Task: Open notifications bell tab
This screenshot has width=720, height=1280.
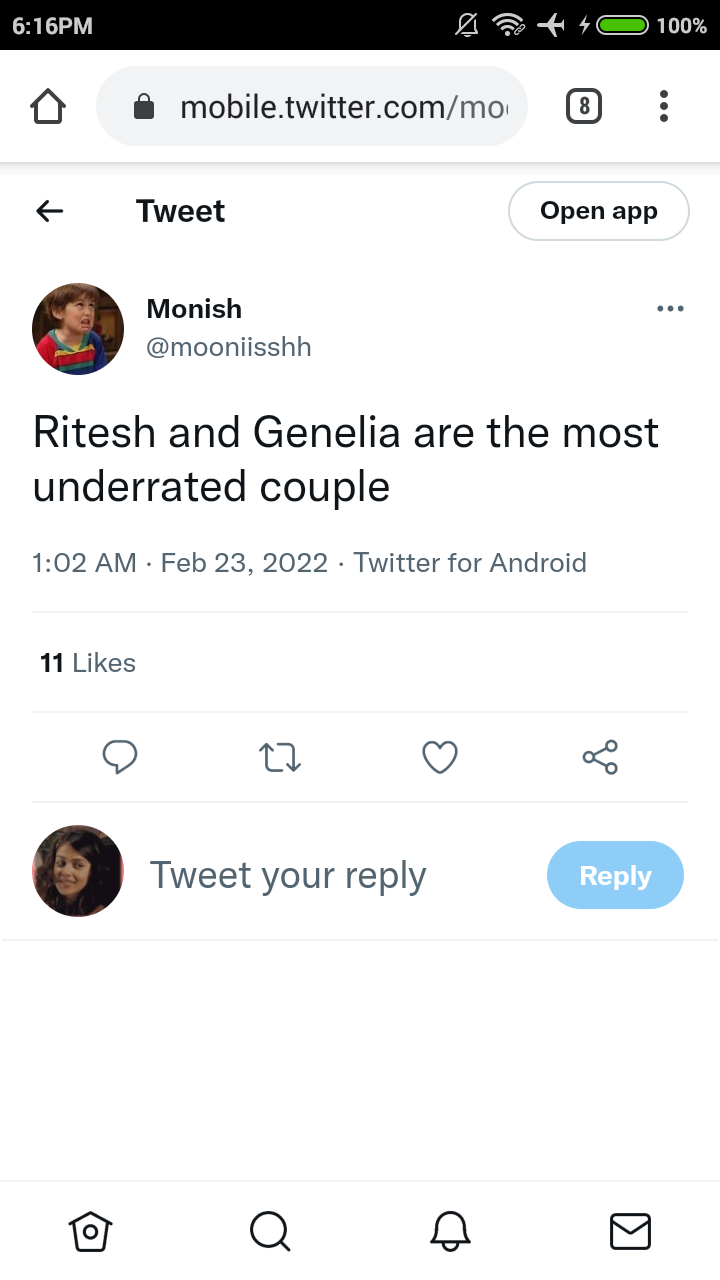Action: point(450,1231)
